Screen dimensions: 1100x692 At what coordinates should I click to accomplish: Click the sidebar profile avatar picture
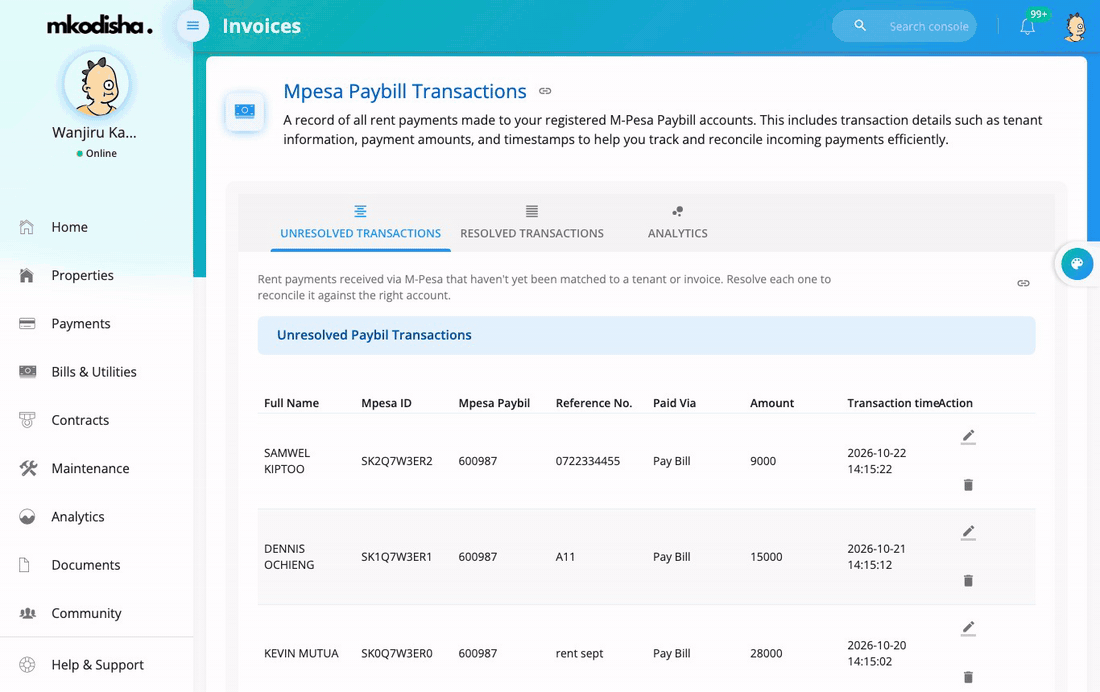coord(96,85)
